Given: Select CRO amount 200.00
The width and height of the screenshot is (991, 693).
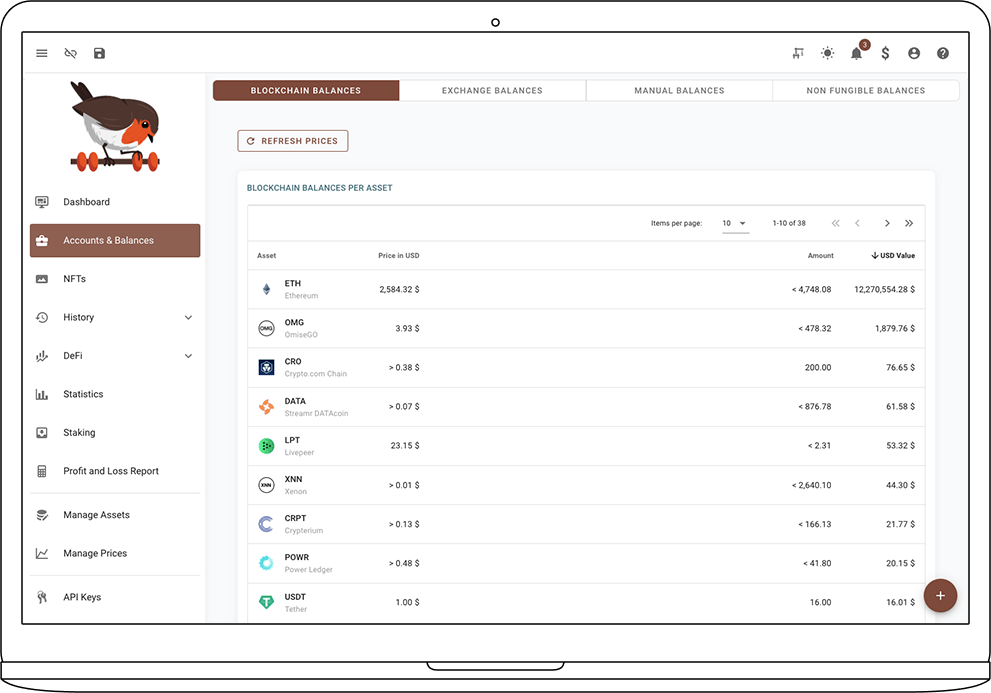Looking at the screenshot, I should coord(818,367).
